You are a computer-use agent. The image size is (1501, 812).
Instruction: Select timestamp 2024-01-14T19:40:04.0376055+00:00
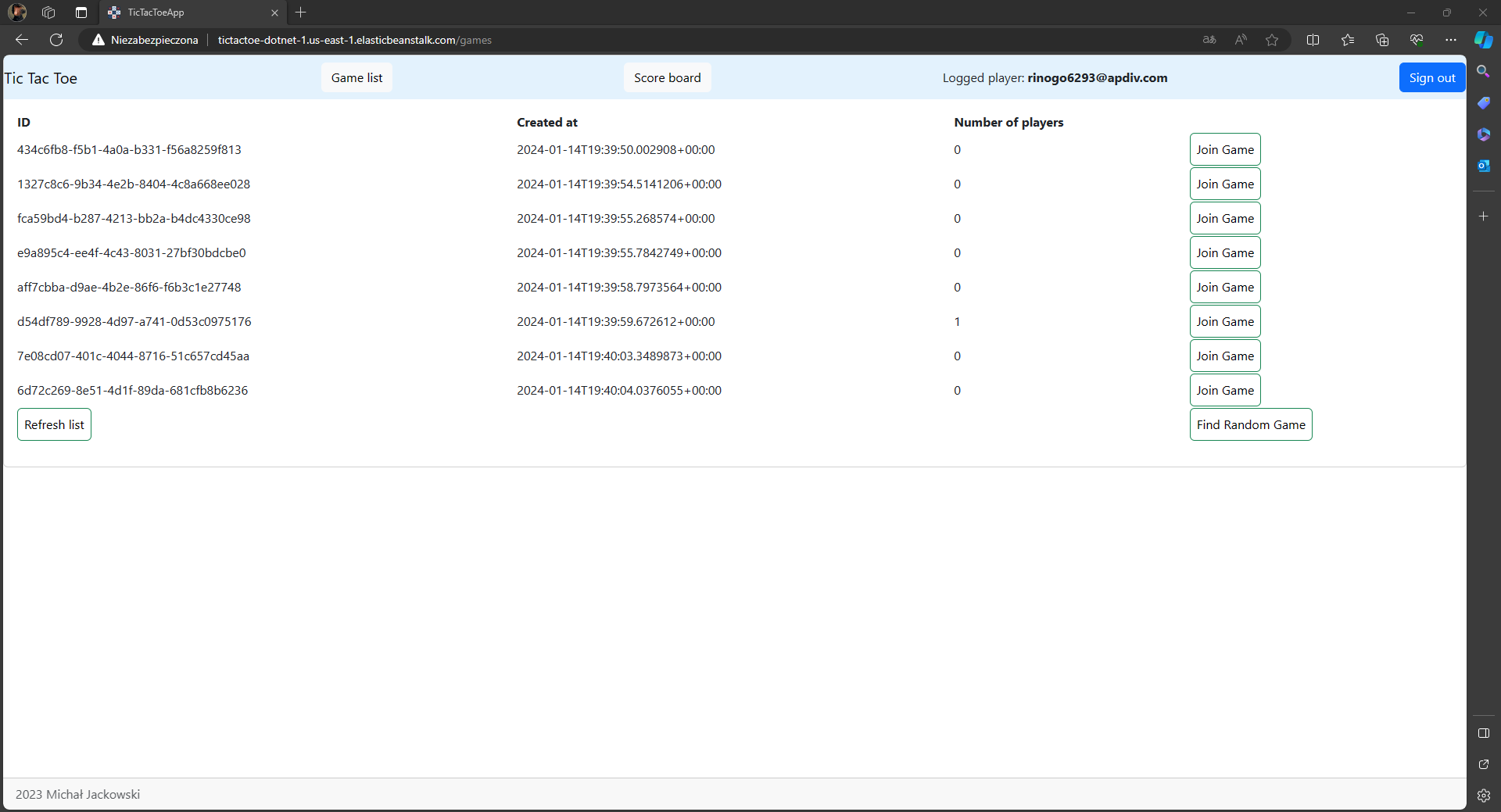[x=619, y=390]
